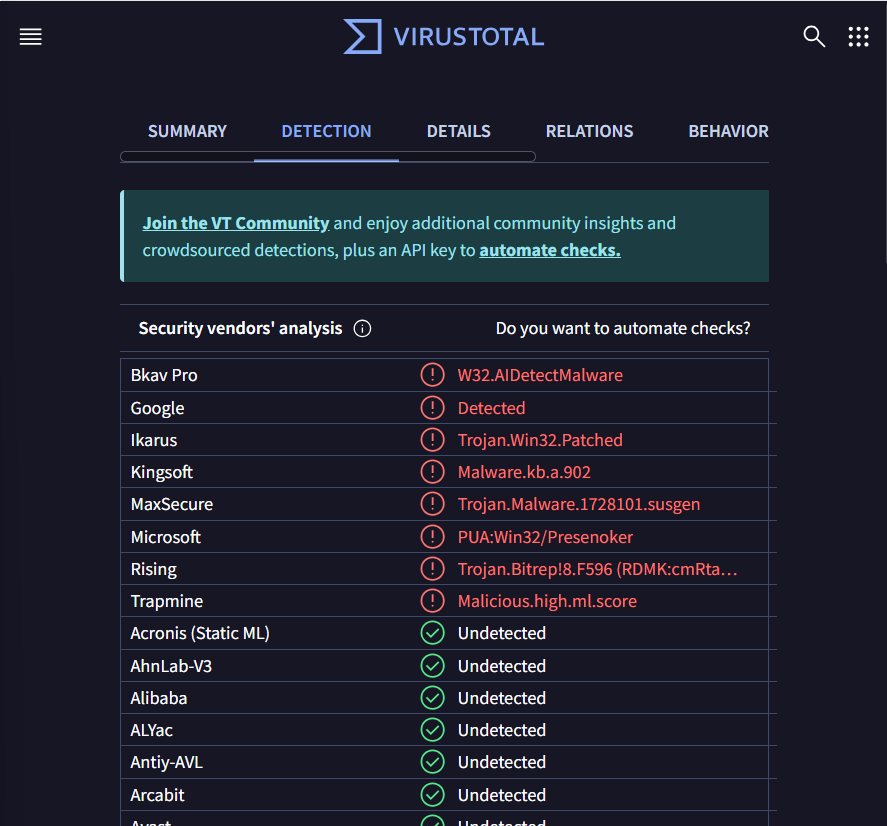Click the checkmark icon in ALYac row
This screenshot has height=826, width=887.
point(432,730)
